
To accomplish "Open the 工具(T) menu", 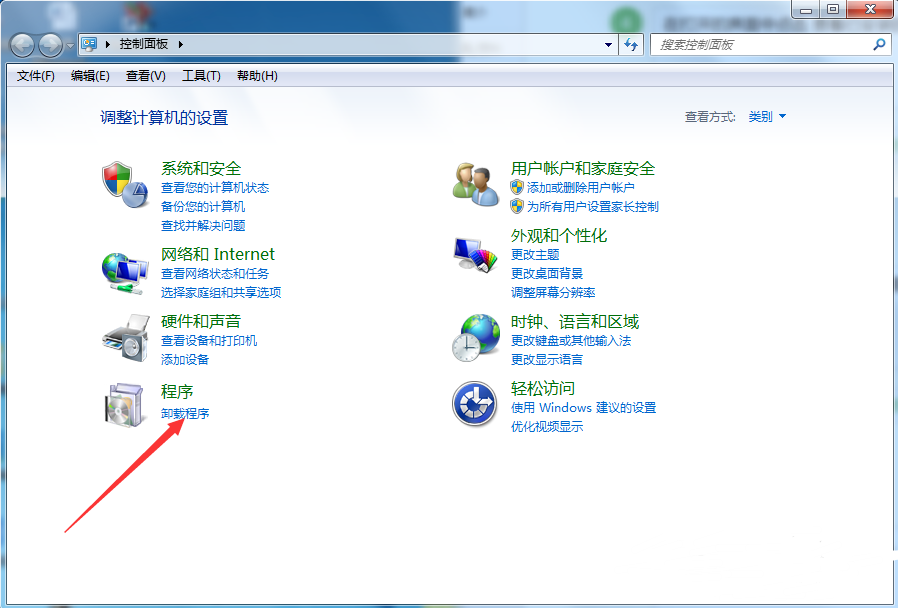I will click(x=201, y=76).
